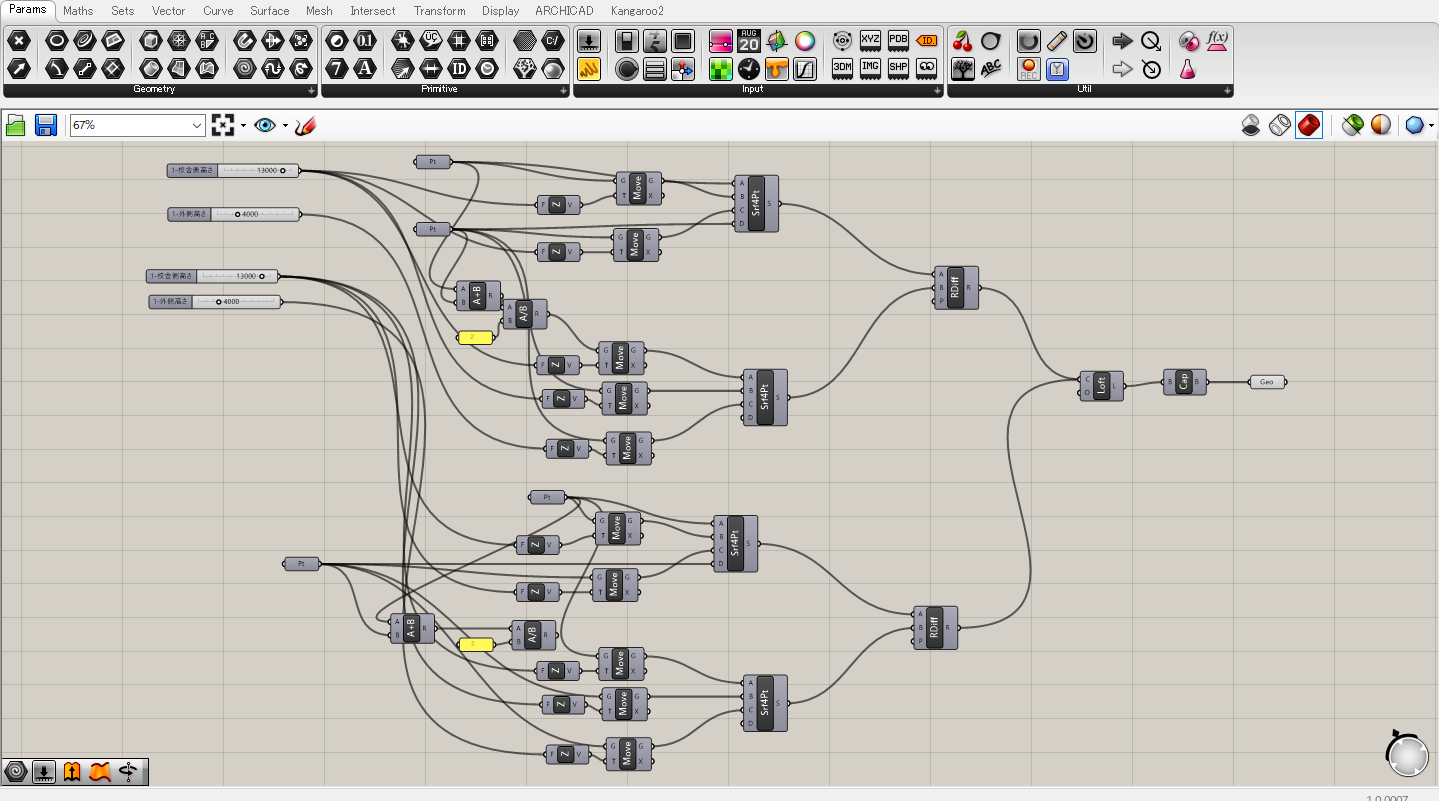The width and height of the screenshot is (1439, 801).
Task: Choose the f(x) expression util icon
Action: tap(1217, 41)
